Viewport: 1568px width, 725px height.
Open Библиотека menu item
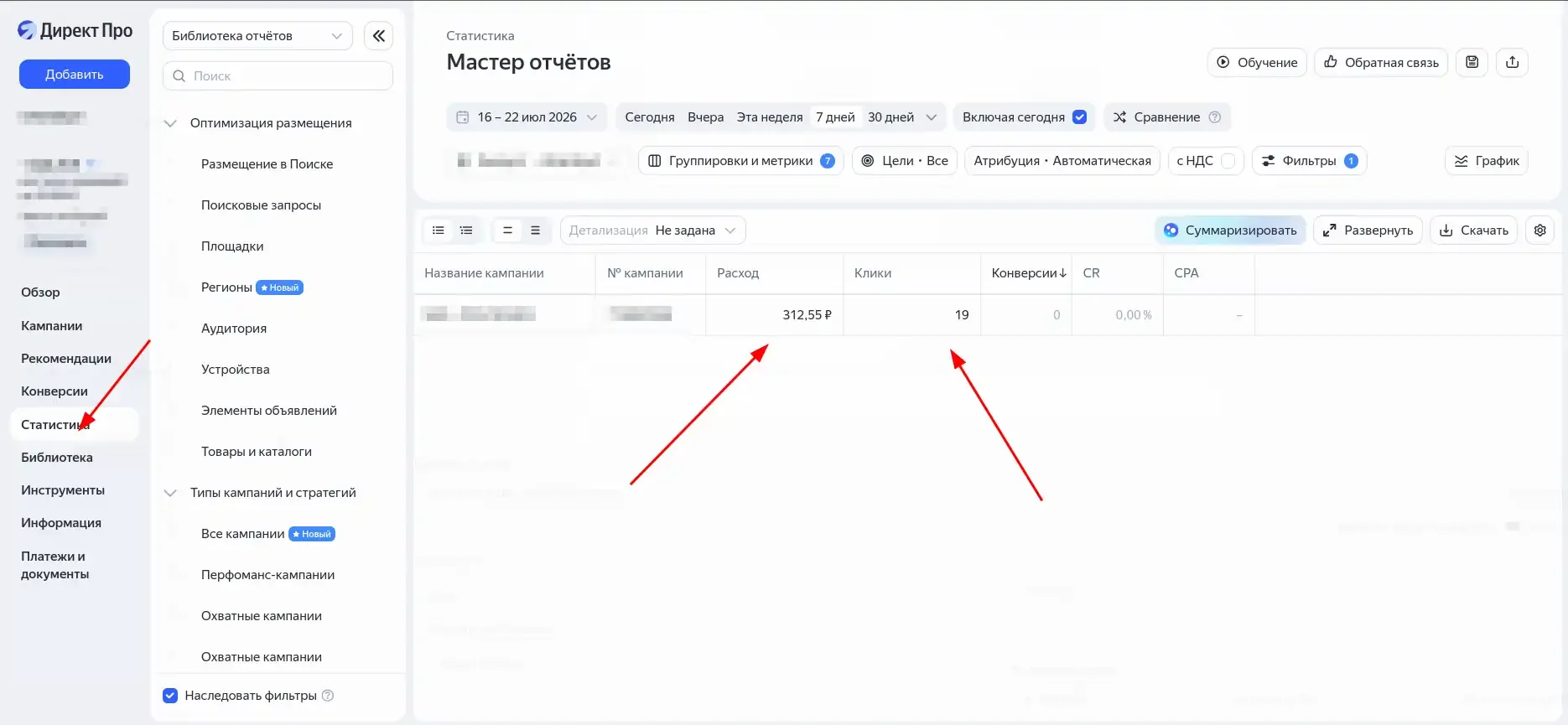[x=57, y=458]
